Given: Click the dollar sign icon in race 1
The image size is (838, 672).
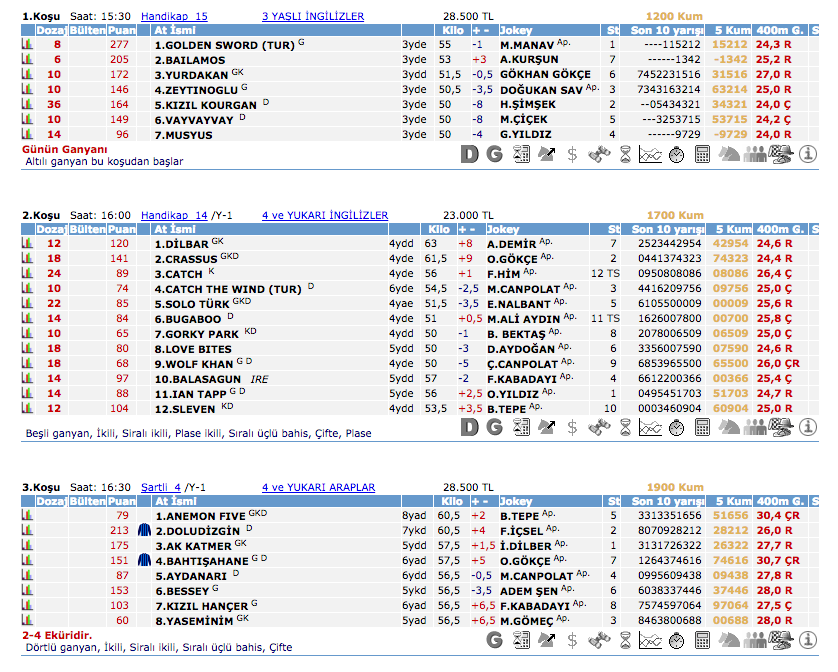Looking at the screenshot, I should (572, 154).
